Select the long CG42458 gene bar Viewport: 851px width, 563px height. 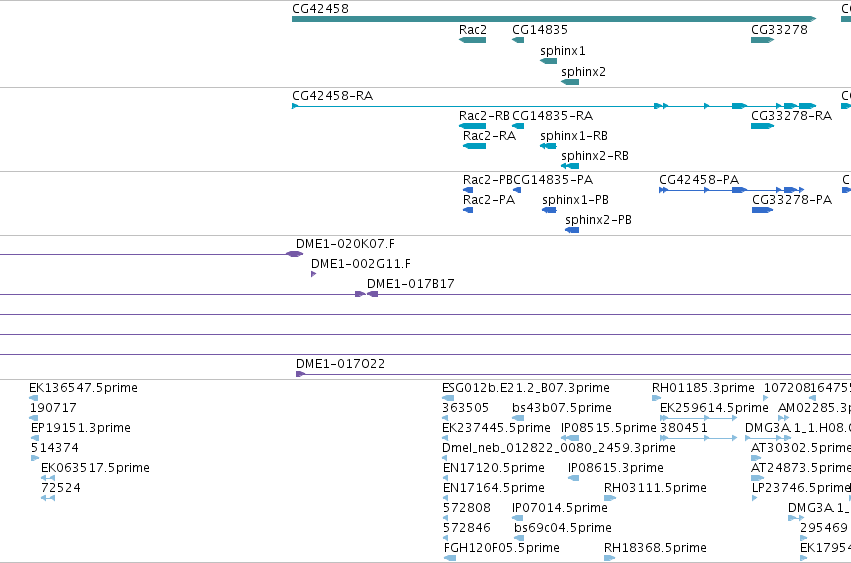[554, 19]
